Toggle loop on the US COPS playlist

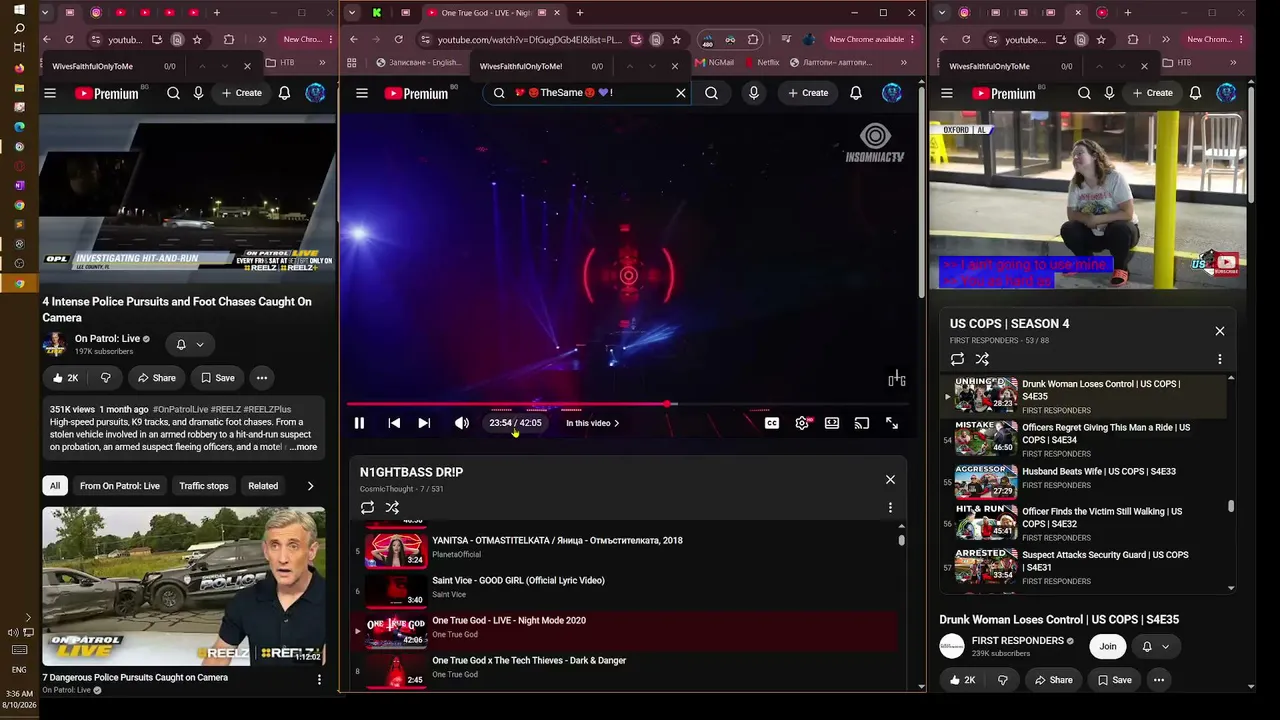click(957, 359)
